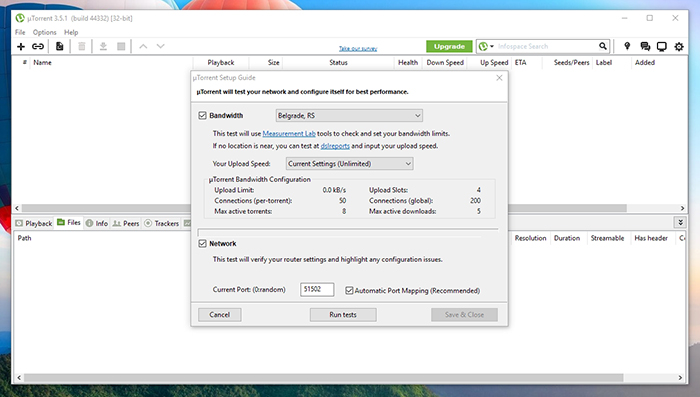Sort by Down Speed column header
The width and height of the screenshot is (700, 397).
tap(445, 63)
